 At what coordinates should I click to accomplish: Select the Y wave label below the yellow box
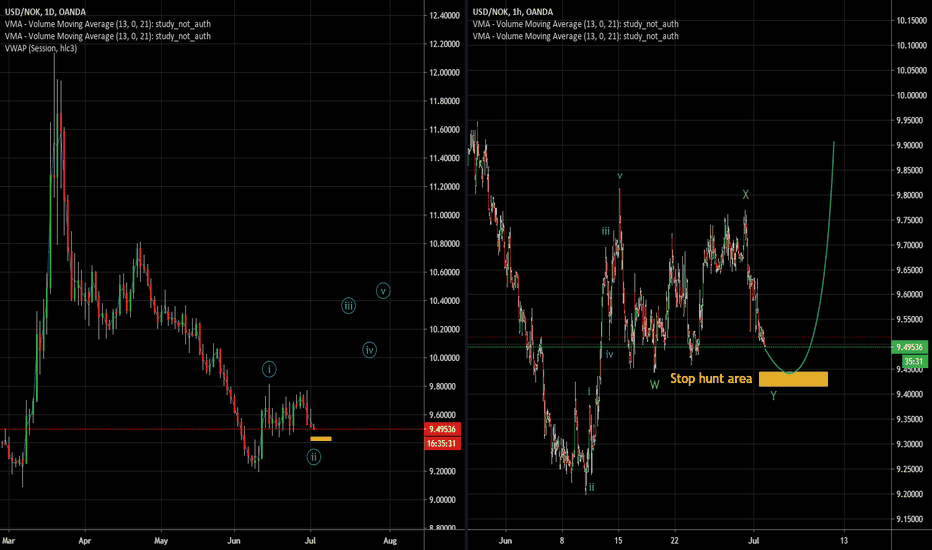(x=773, y=395)
